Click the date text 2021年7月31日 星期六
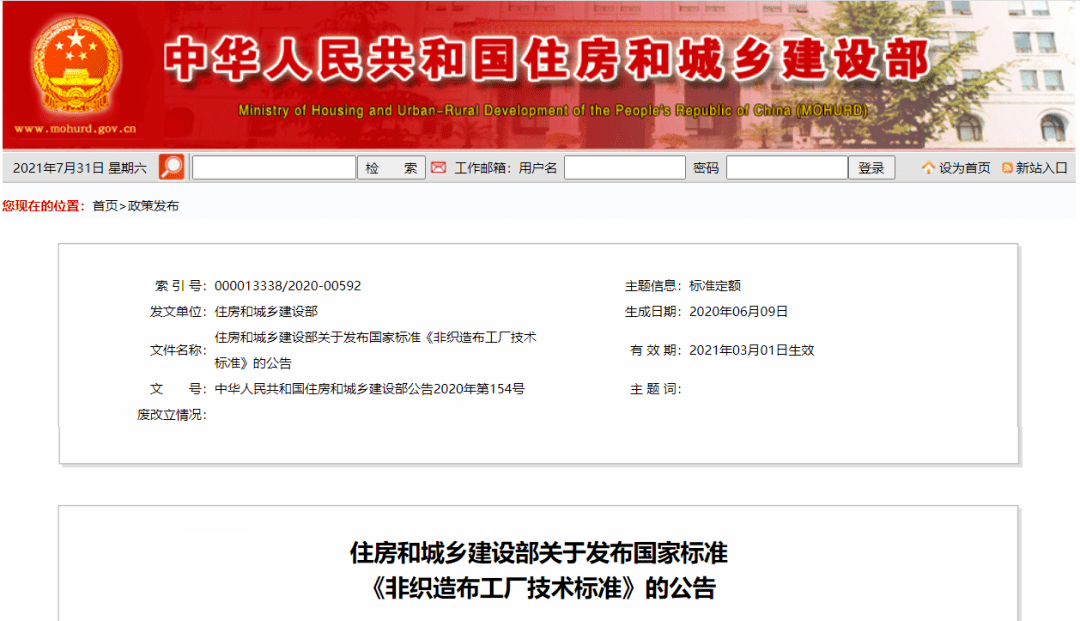1080x621 pixels. pyautogui.click(x=80, y=168)
